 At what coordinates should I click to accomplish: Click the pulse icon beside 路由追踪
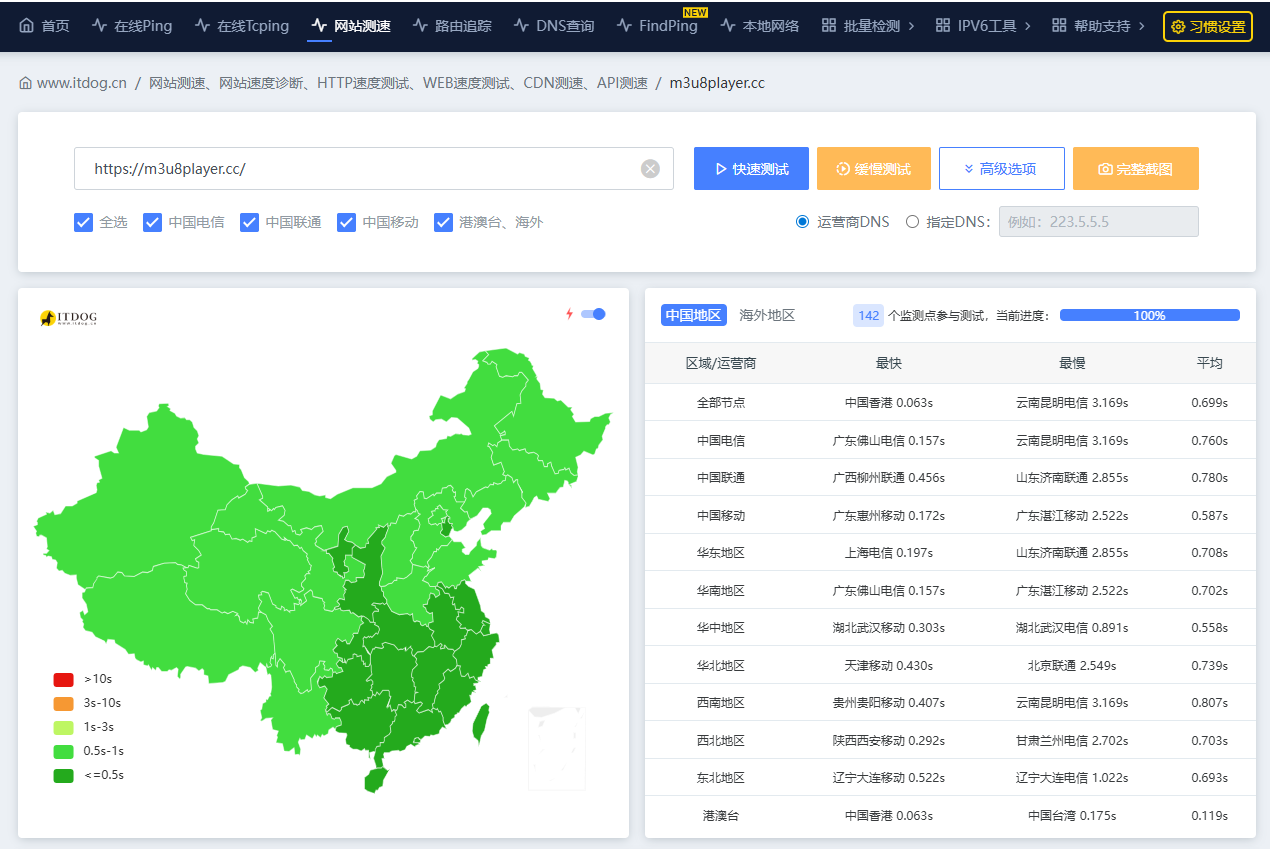(x=420, y=26)
